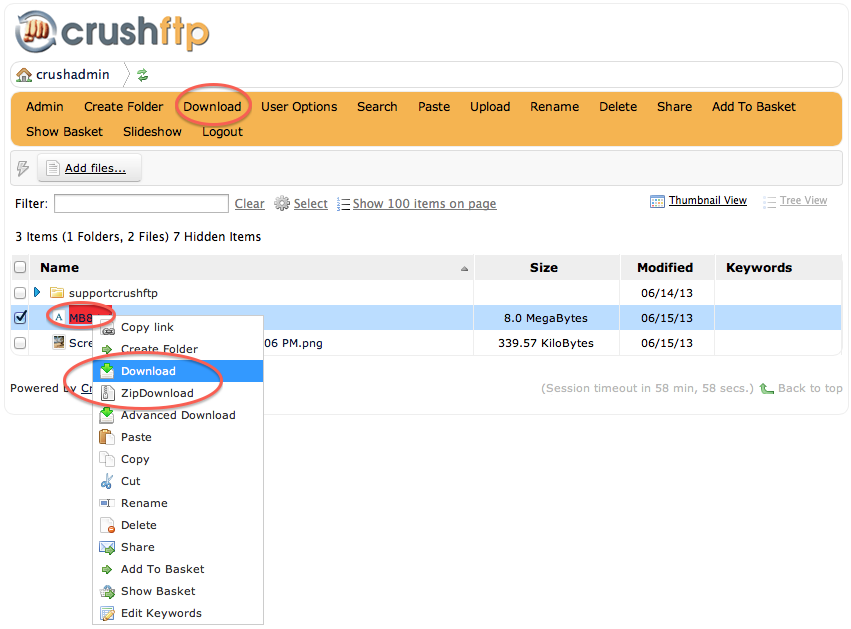Screen dimensions: 851x629
Task: Click the gear icon next to Select
Action: (x=282, y=204)
